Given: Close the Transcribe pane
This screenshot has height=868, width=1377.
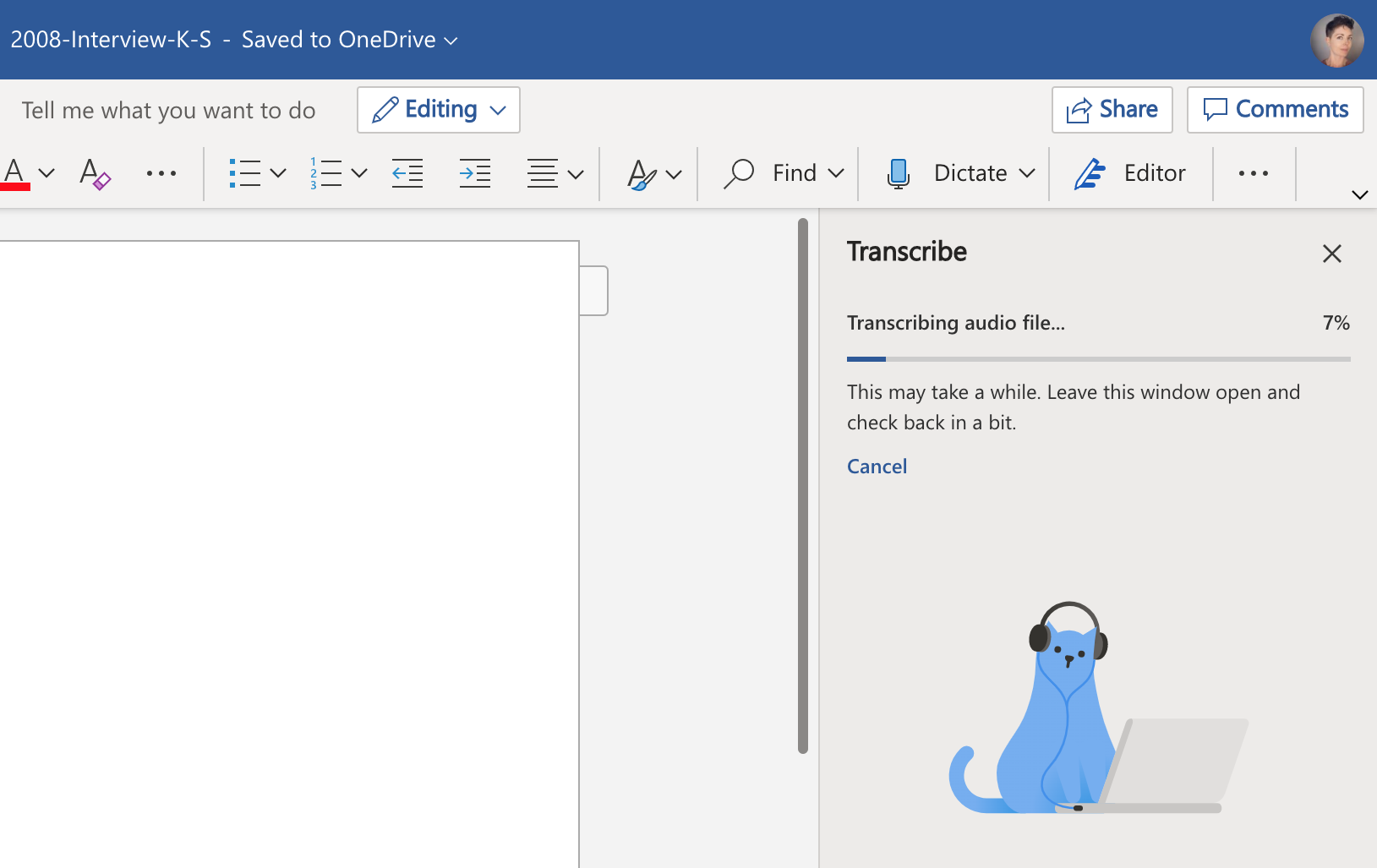Looking at the screenshot, I should [1332, 254].
